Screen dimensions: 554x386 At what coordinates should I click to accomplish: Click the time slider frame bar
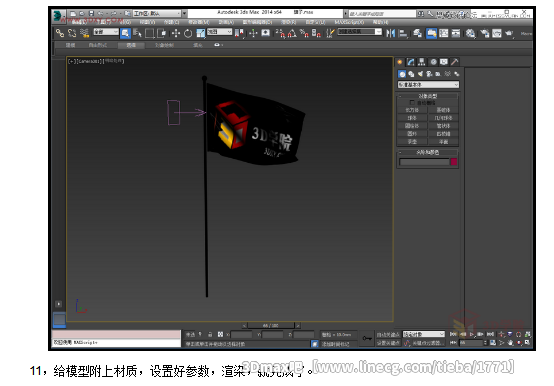coord(271,325)
